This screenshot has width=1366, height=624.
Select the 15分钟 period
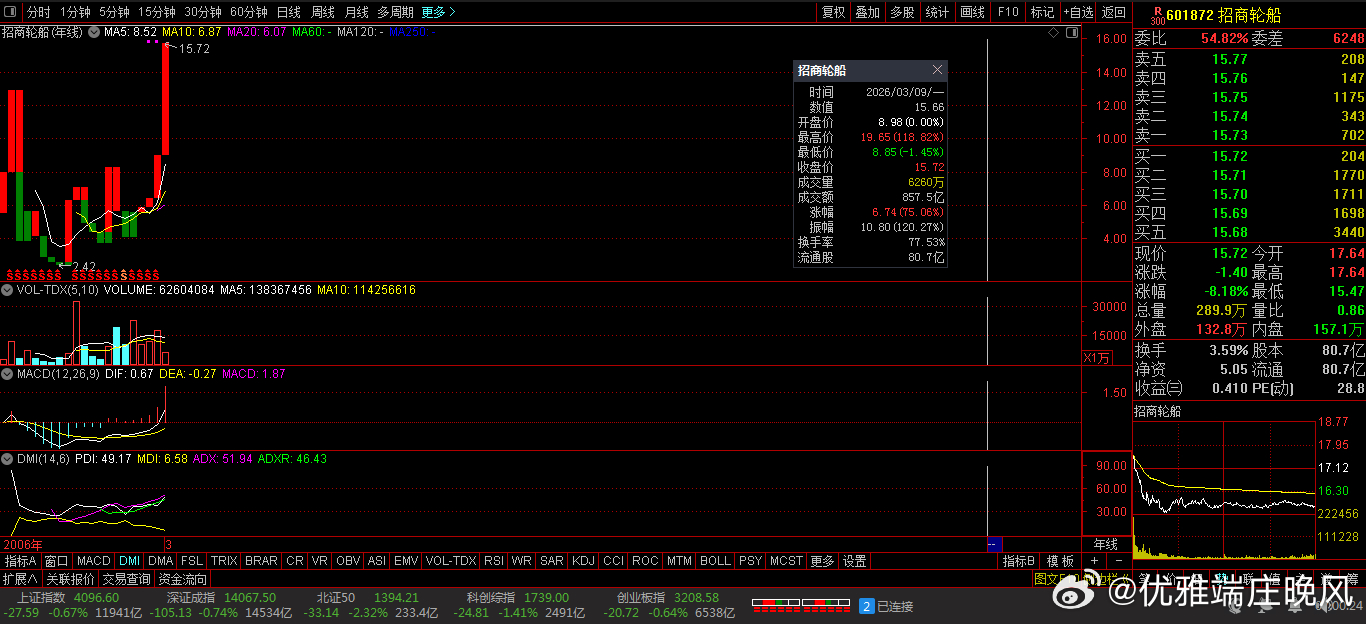point(157,12)
